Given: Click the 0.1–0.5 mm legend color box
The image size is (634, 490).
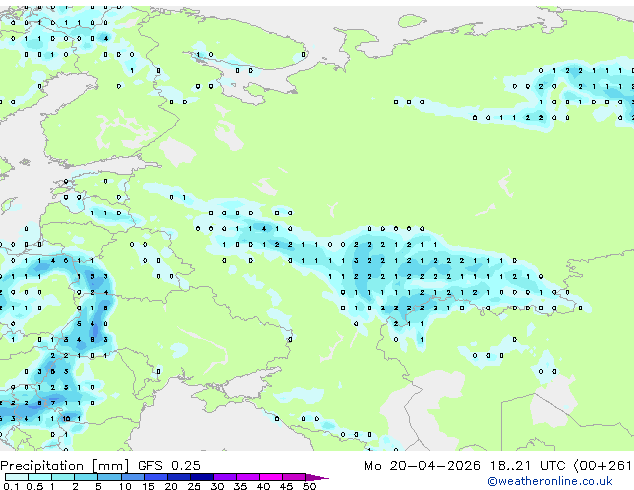Looking at the screenshot, I should point(17,477).
